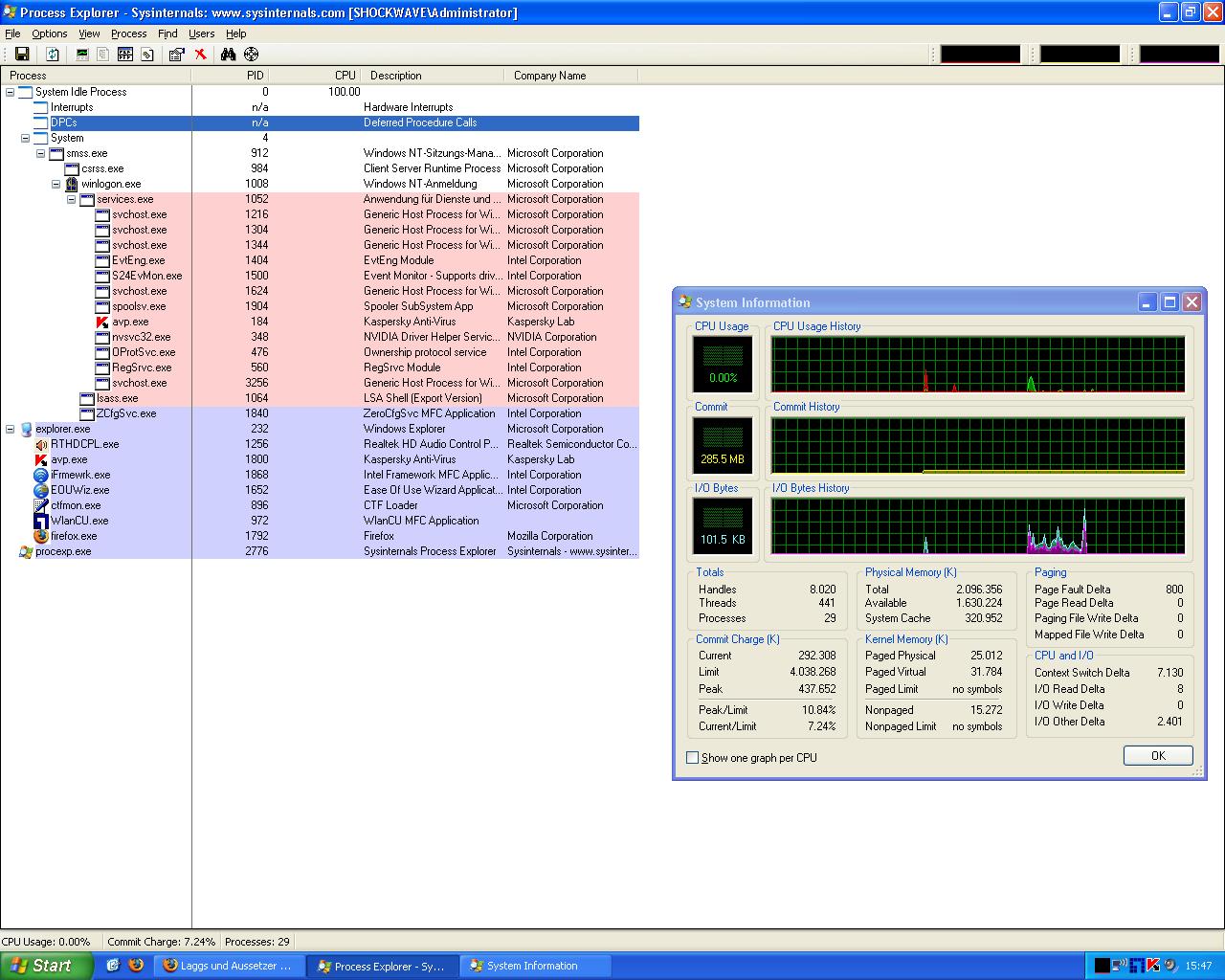Click the Commit History graph

978,445
